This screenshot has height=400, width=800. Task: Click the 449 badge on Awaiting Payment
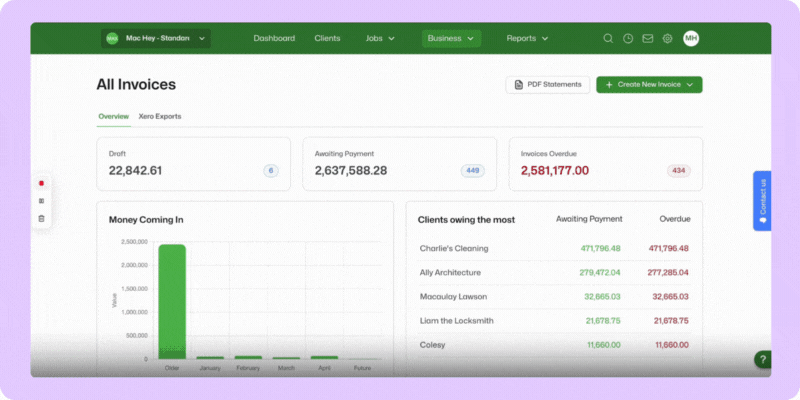click(x=472, y=171)
